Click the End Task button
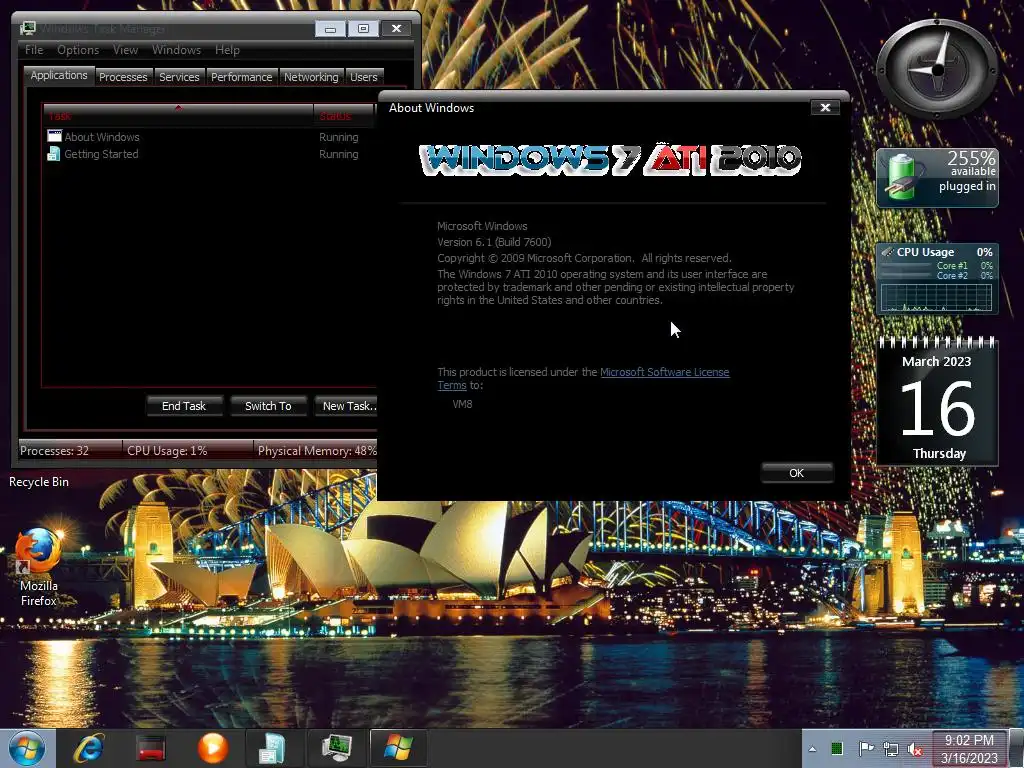 pyautogui.click(x=184, y=406)
